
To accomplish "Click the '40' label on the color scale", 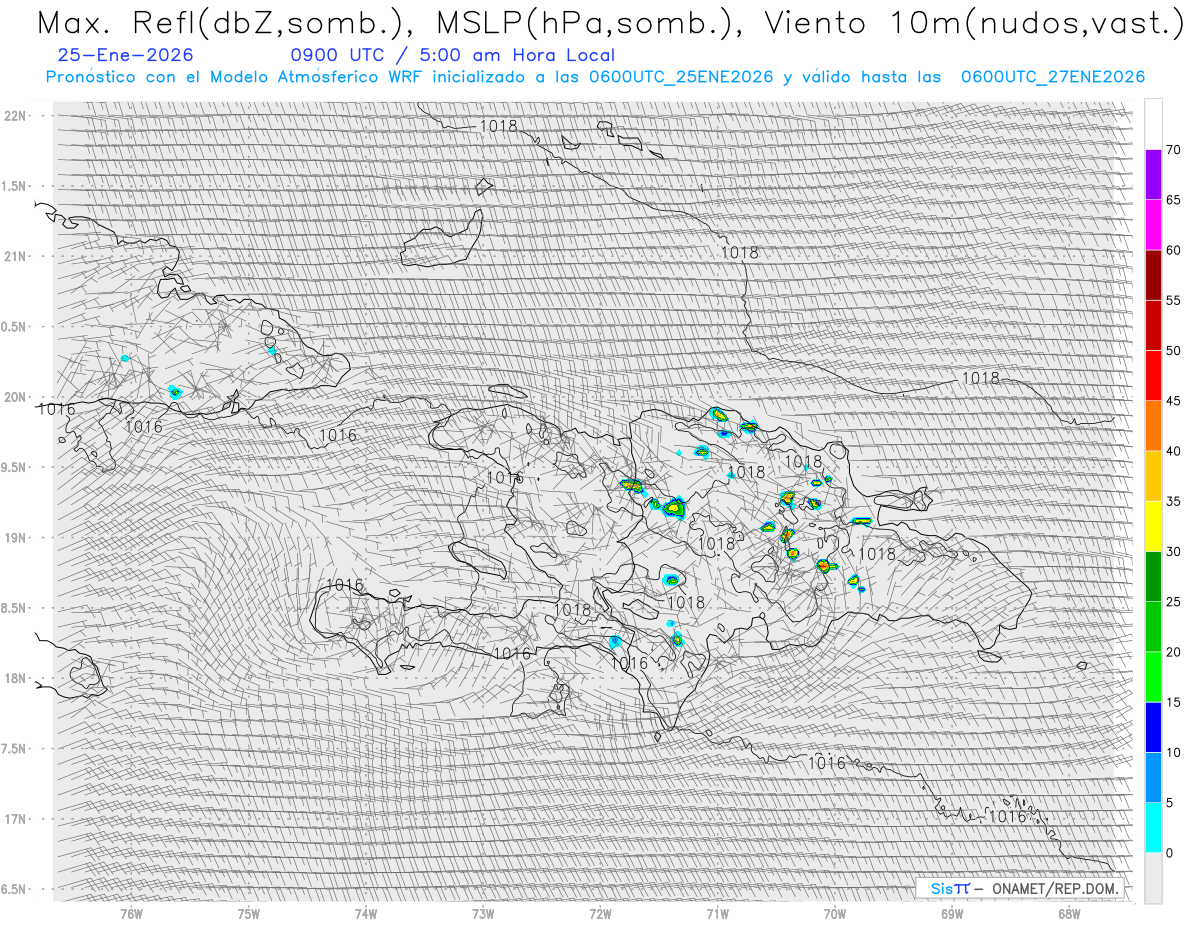I will [1173, 451].
